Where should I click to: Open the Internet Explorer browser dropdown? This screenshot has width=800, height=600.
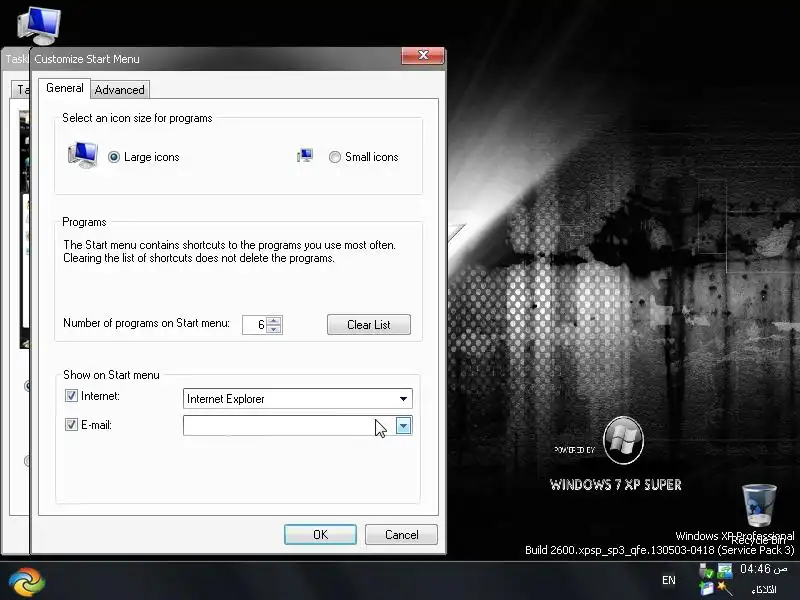coord(297,398)
